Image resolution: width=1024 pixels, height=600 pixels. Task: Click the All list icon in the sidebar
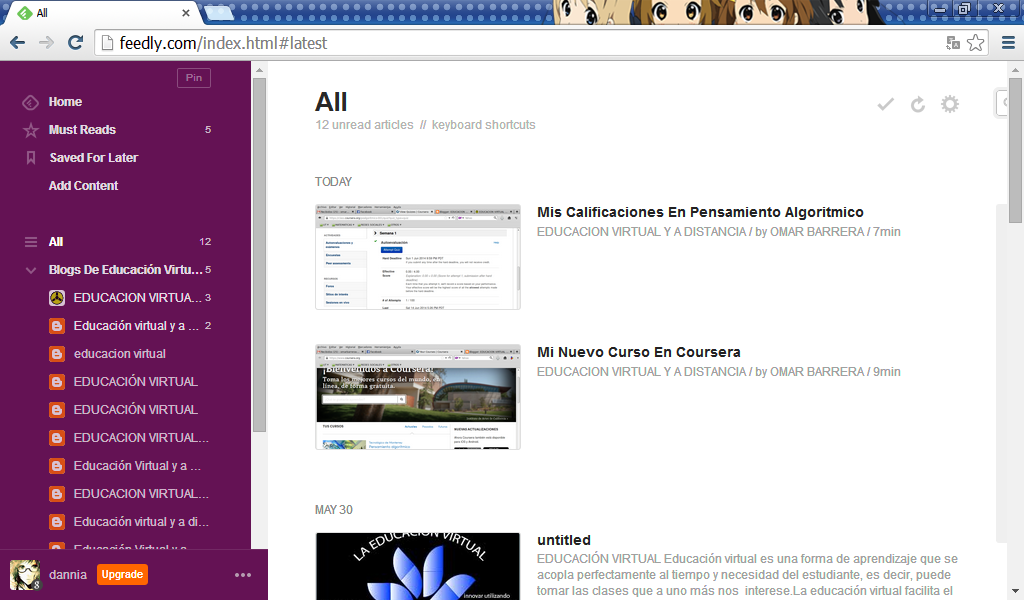point(31,242)
